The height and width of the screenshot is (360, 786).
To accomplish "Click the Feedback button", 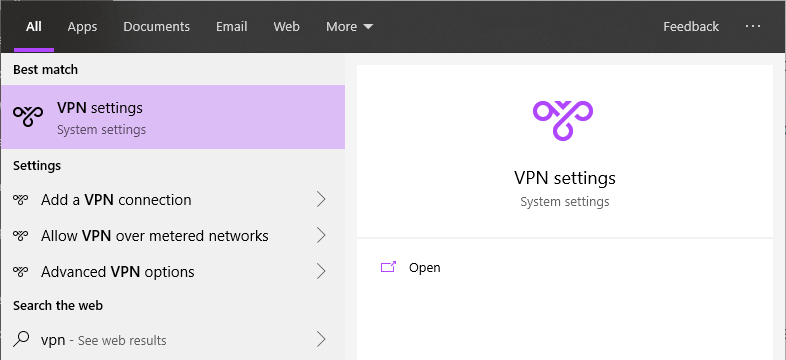I will (691, 27).
